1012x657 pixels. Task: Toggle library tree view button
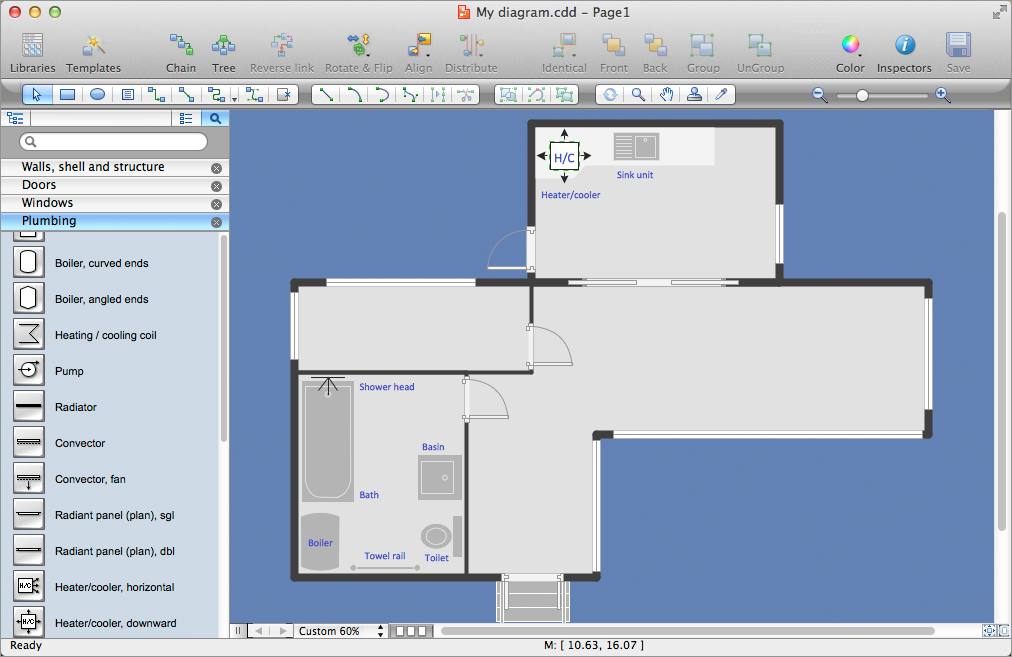pyautogui.click(x=15, y=118)
